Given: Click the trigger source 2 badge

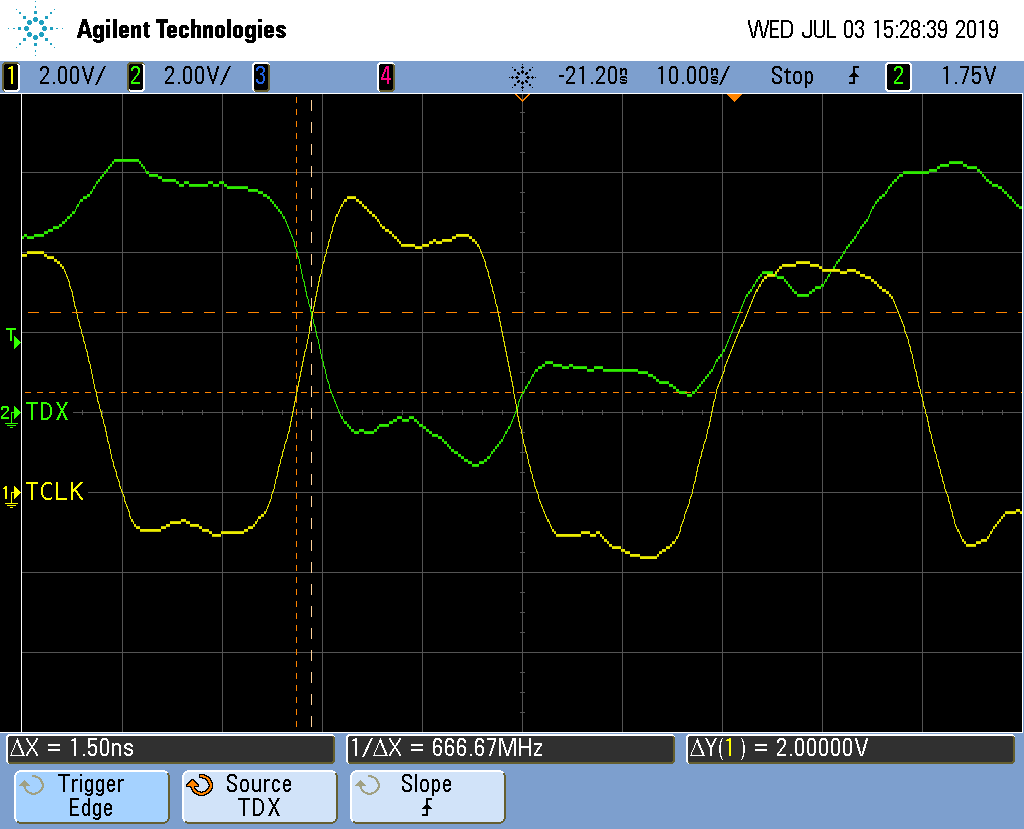Looking at the screenshot, I should click(x=897, y=76).
